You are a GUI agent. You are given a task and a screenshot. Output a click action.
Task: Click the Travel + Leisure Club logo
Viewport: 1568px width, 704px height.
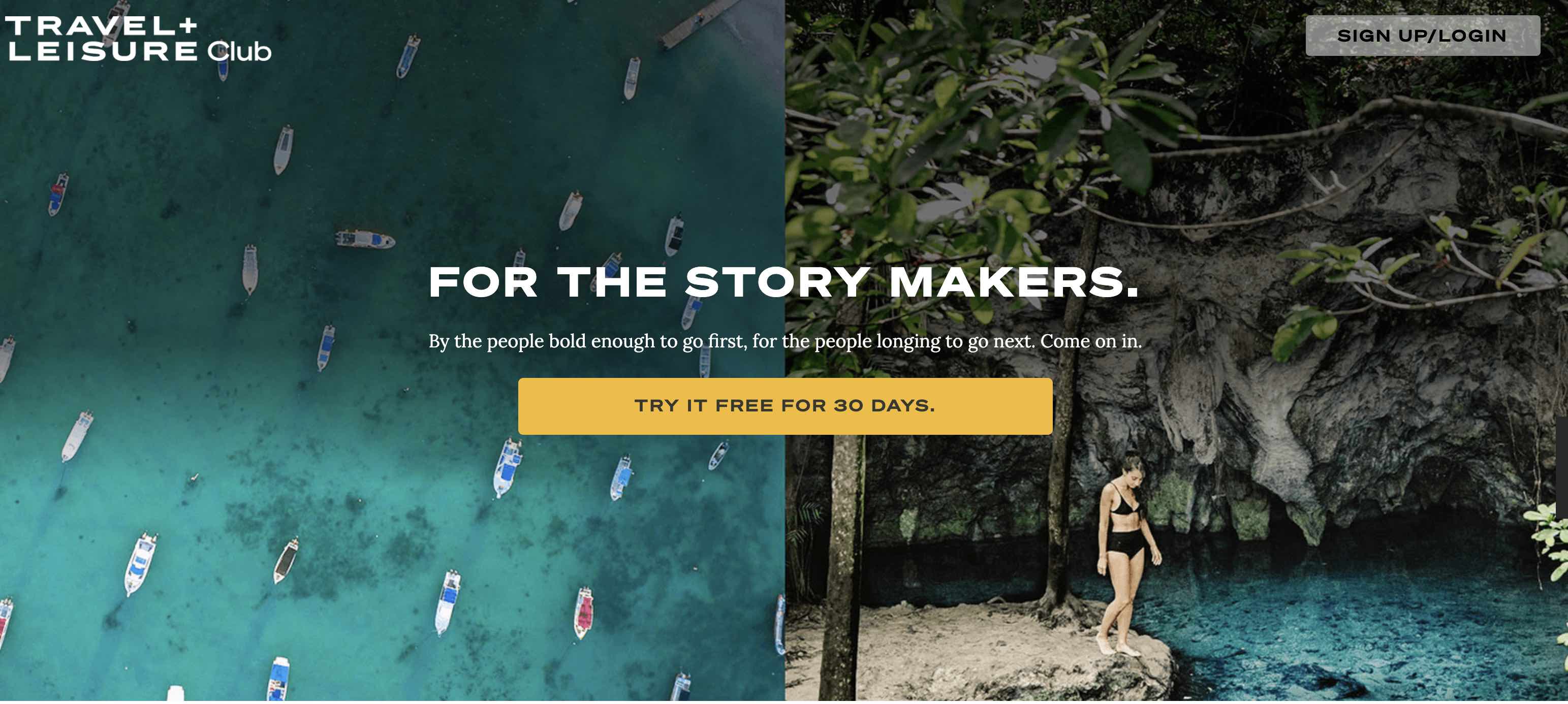[x=138, y=39]
